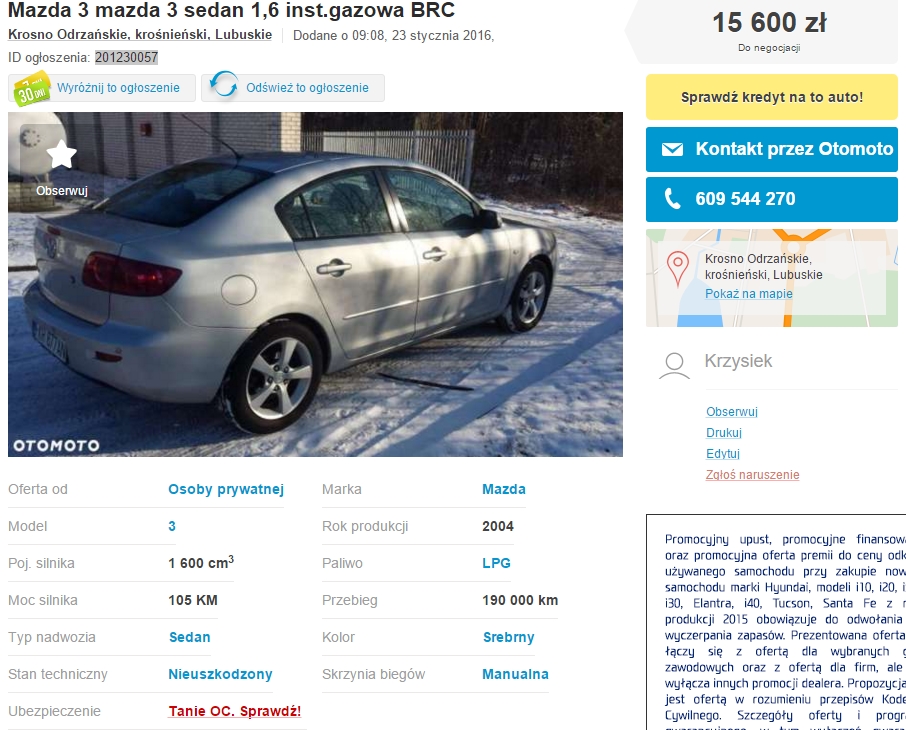906x730 pixels.
Task: Click Tanie OC. Sprawdź! link
Action: coord(235,711)
